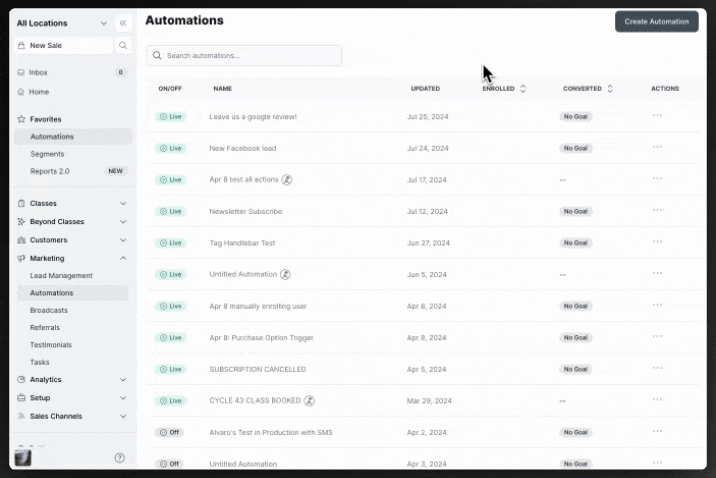The height and width of the screenshot is (478, 716).
Task: Toggle Live status for Apr 8 test all actions
Action: tap(170, 179)
